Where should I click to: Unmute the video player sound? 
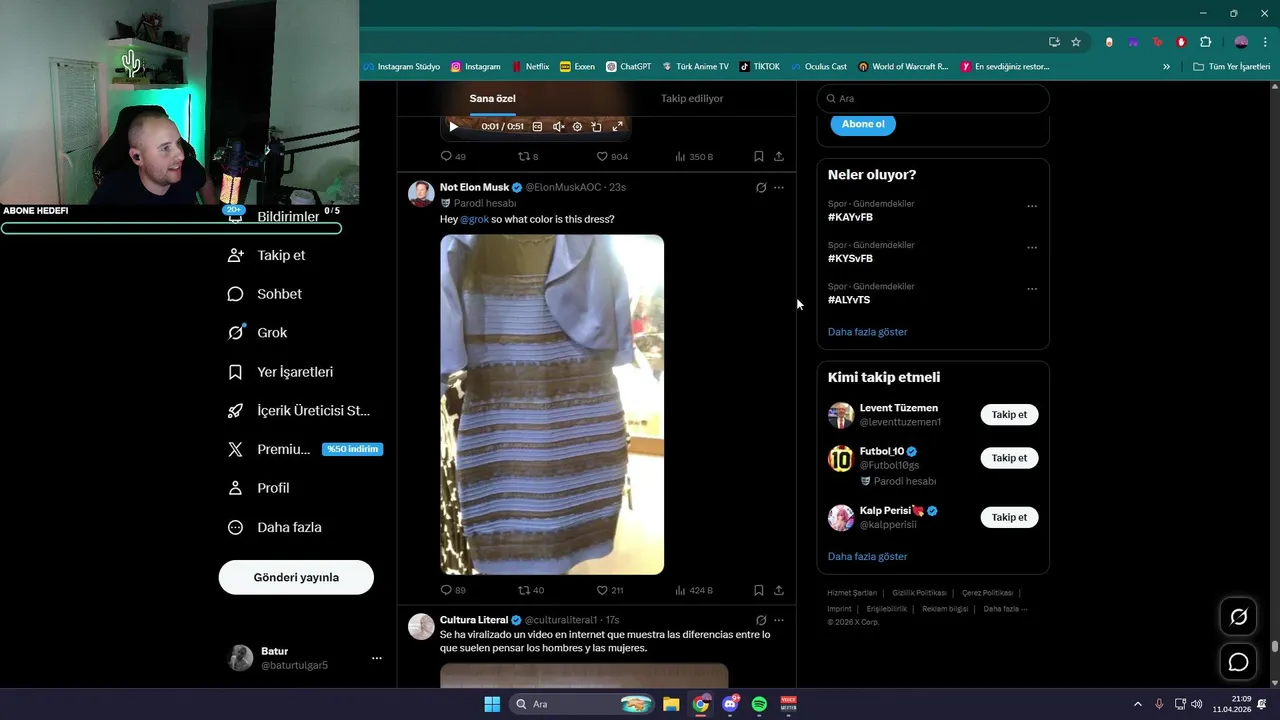point(558,127)
